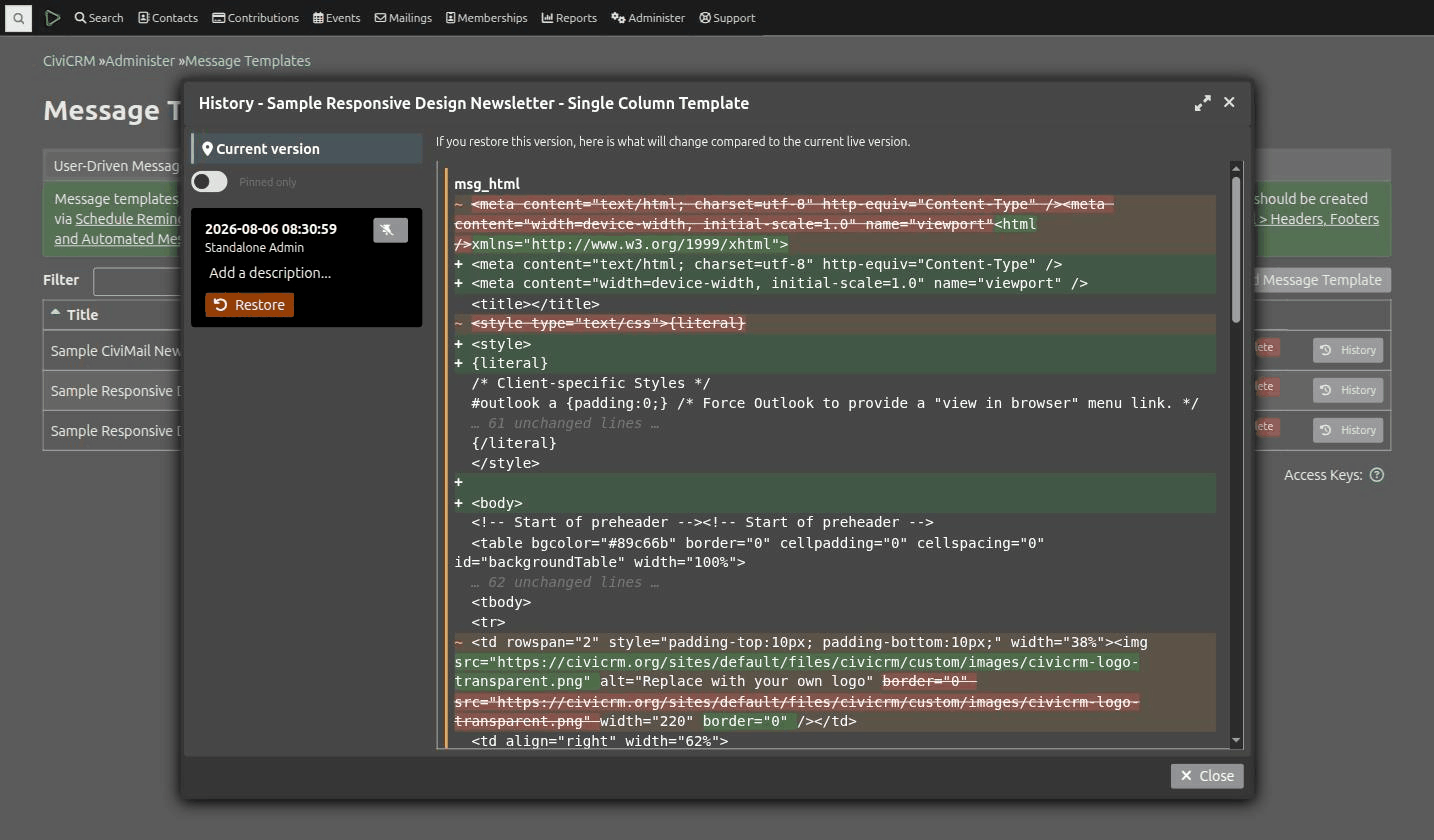The image size is (1434, 840).
Task: Restore the 2026-08-06 08:30:59 version
Action: [x=249, y=305]
